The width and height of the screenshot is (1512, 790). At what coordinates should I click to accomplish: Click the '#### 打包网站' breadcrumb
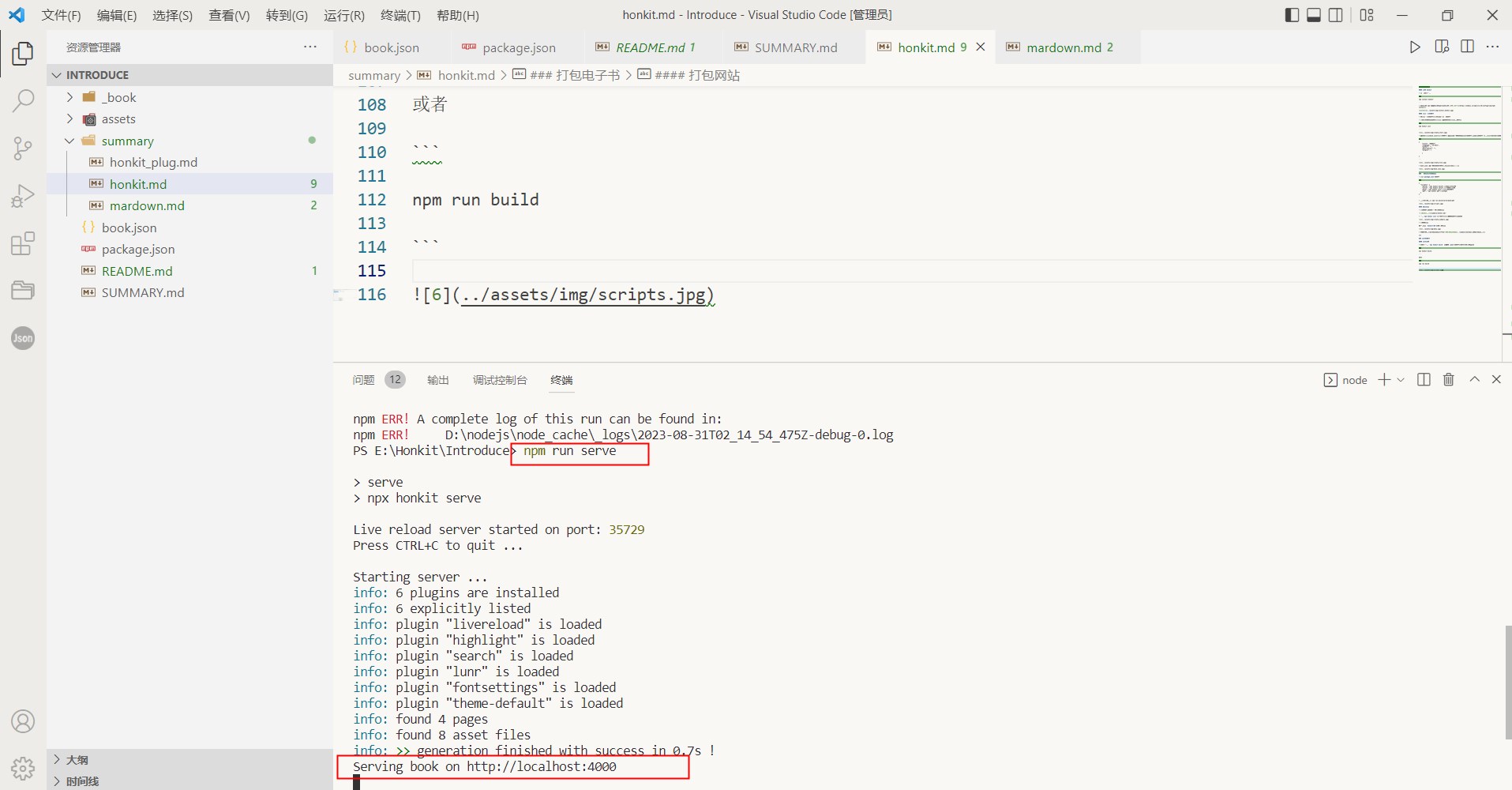pos(688,75)
